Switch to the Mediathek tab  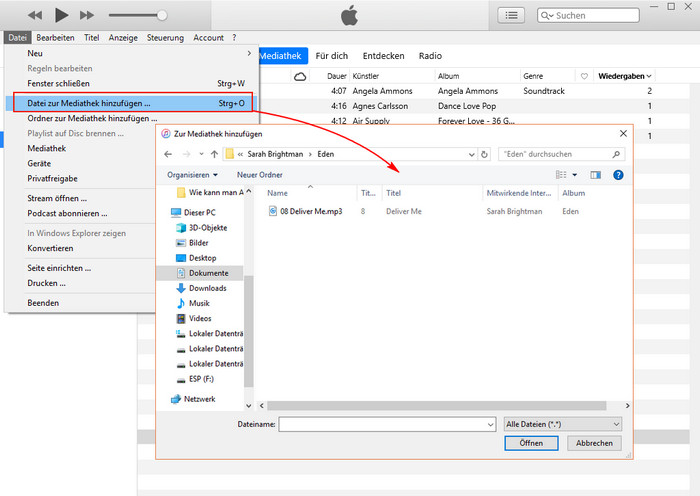tap(283, 56)
